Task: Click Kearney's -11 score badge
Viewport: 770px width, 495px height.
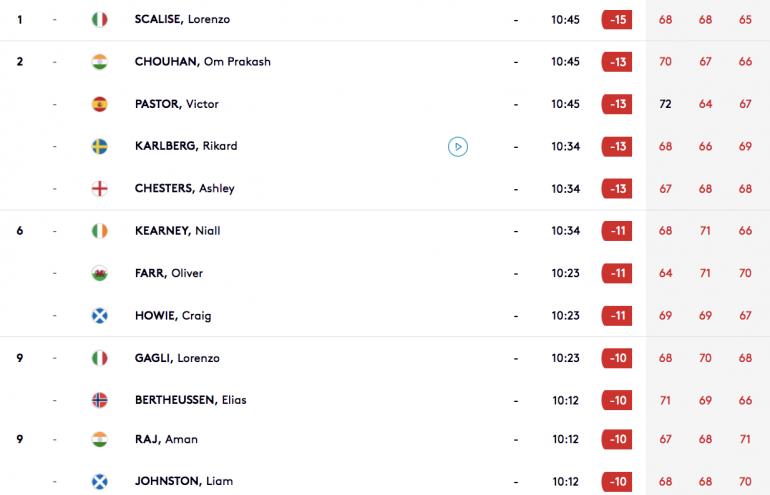Action: click(x=617, y=231)
